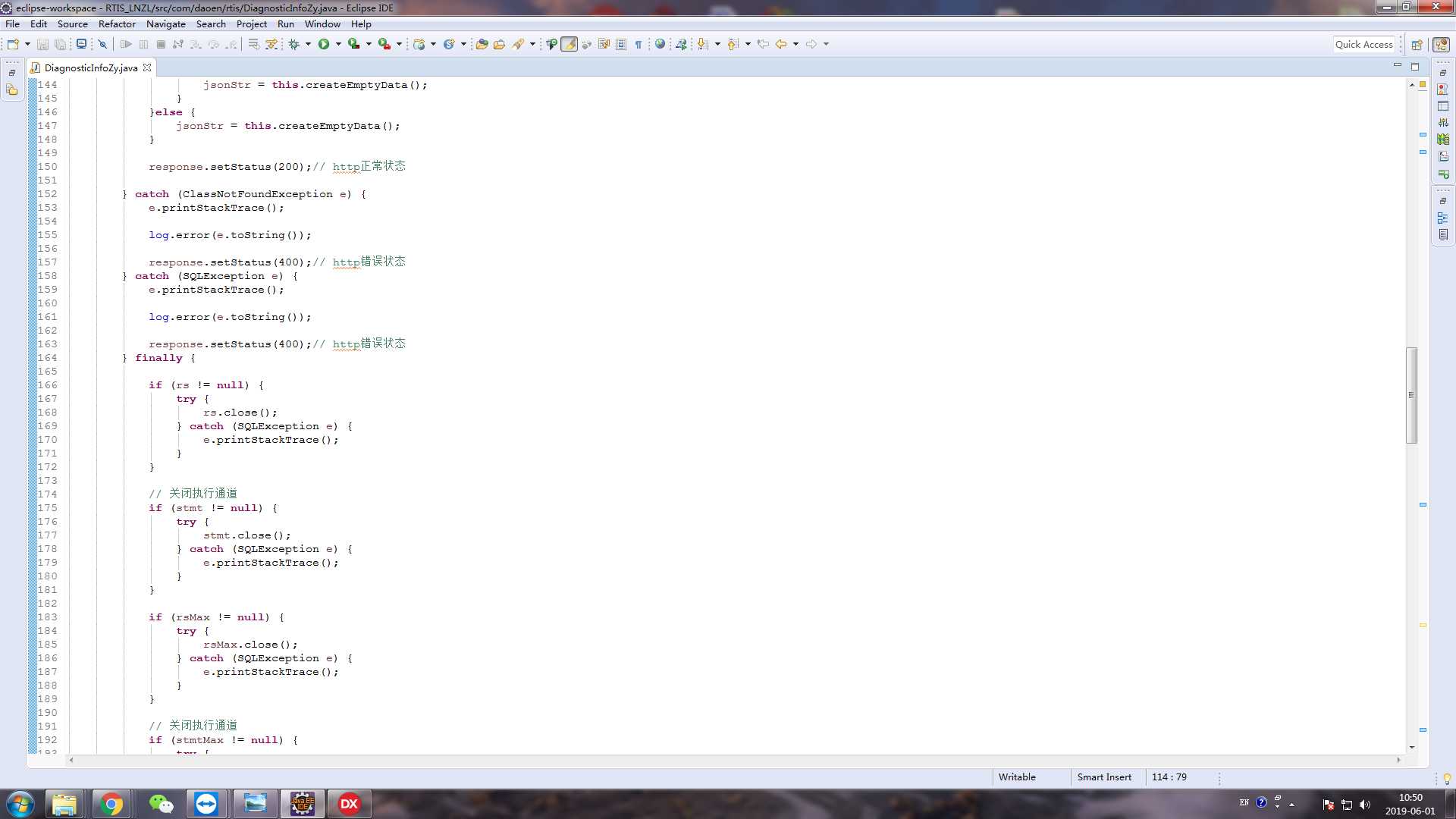Open the Refactor menu
The height and width of the screenshot is (819, 1456).
point(117,24)
